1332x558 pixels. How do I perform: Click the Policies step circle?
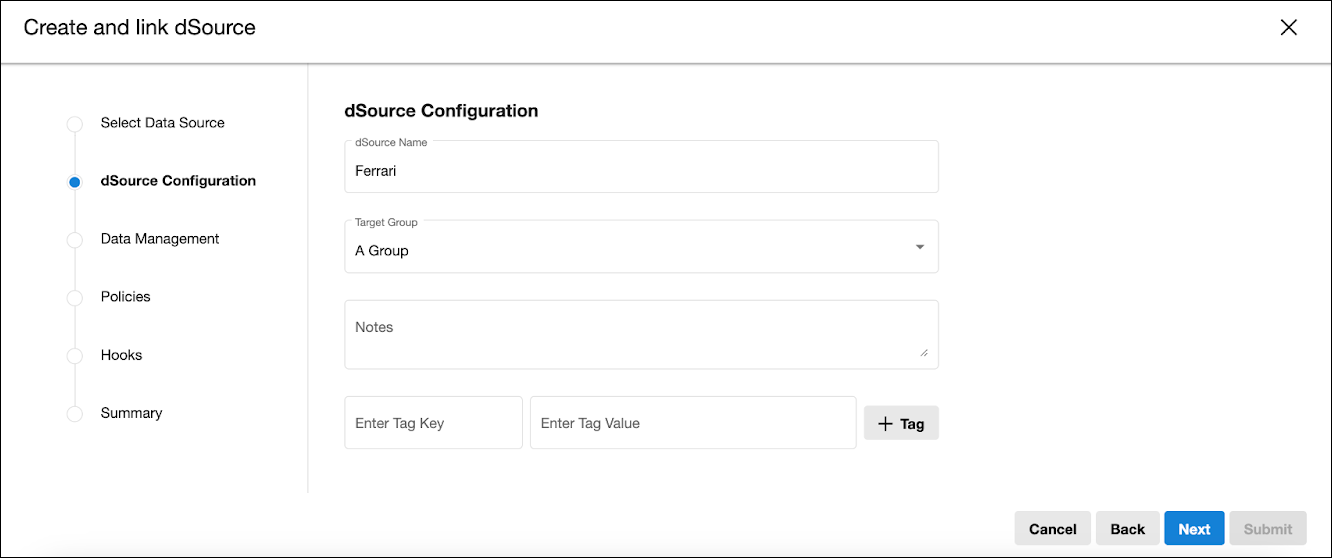(75, 298)
